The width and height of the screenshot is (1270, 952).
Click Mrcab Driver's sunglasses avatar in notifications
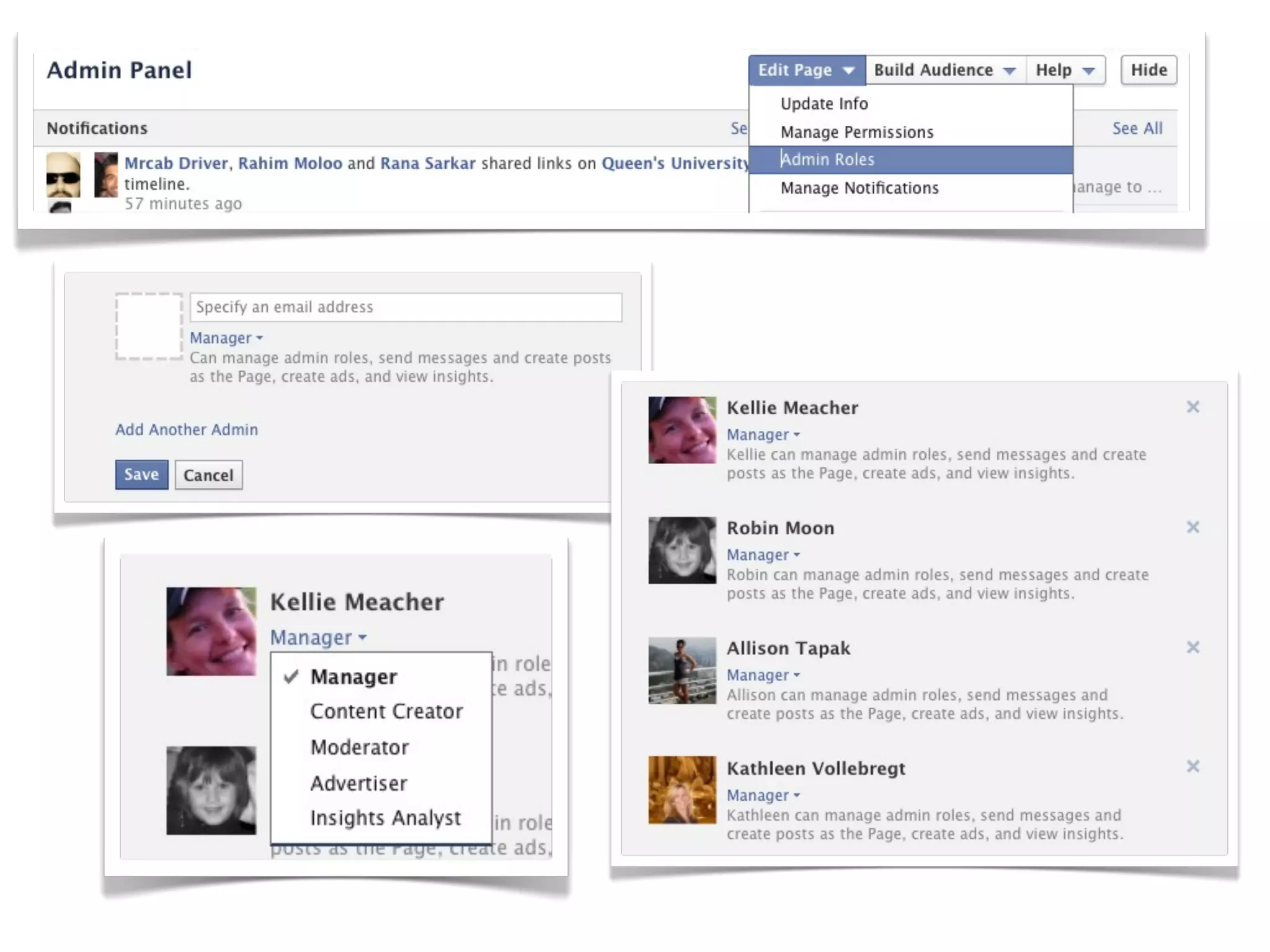(x=63, y=175)
